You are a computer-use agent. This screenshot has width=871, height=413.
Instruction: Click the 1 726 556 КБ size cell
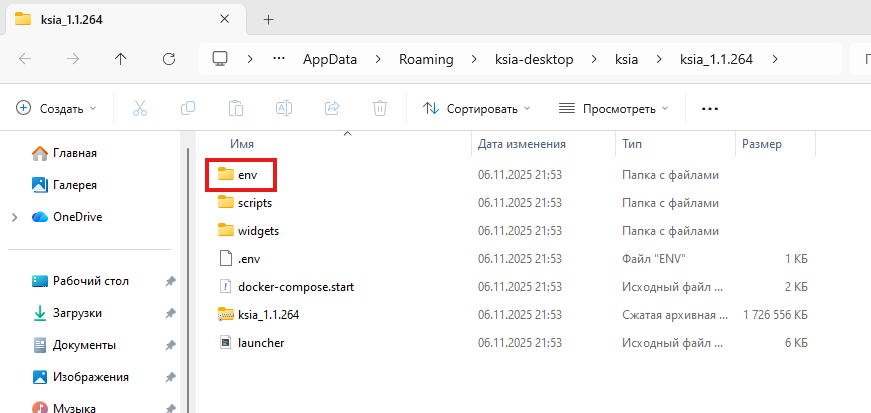(x=775, y=315)
